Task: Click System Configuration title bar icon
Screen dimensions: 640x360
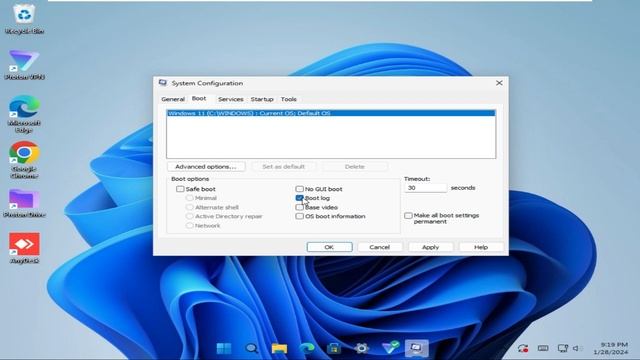Action: (163, 83)
